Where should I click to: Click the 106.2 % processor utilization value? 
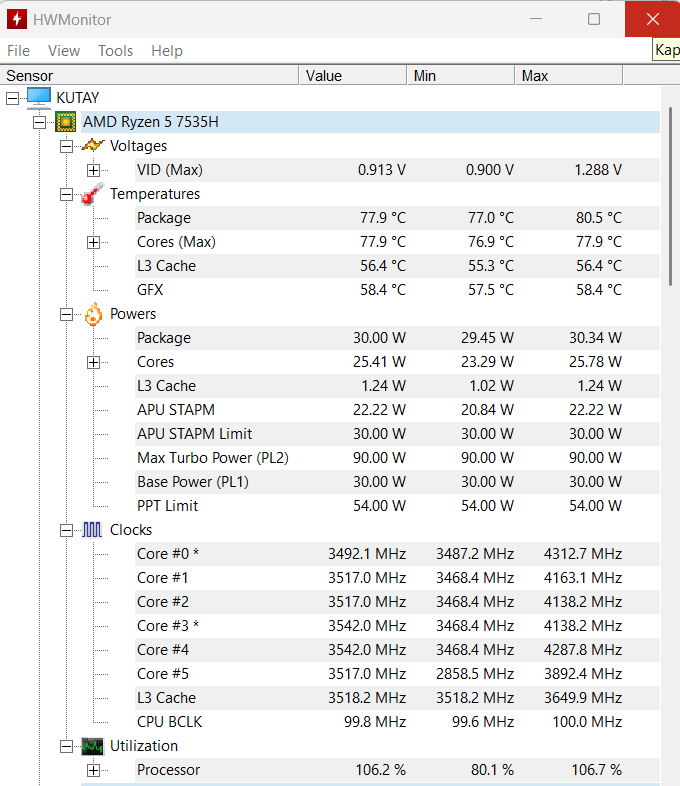pos(380,770)
